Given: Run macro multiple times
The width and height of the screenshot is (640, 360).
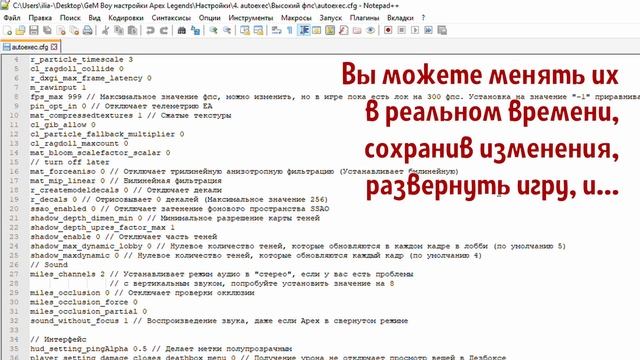Looking at the screenshot, I should 428,30.
